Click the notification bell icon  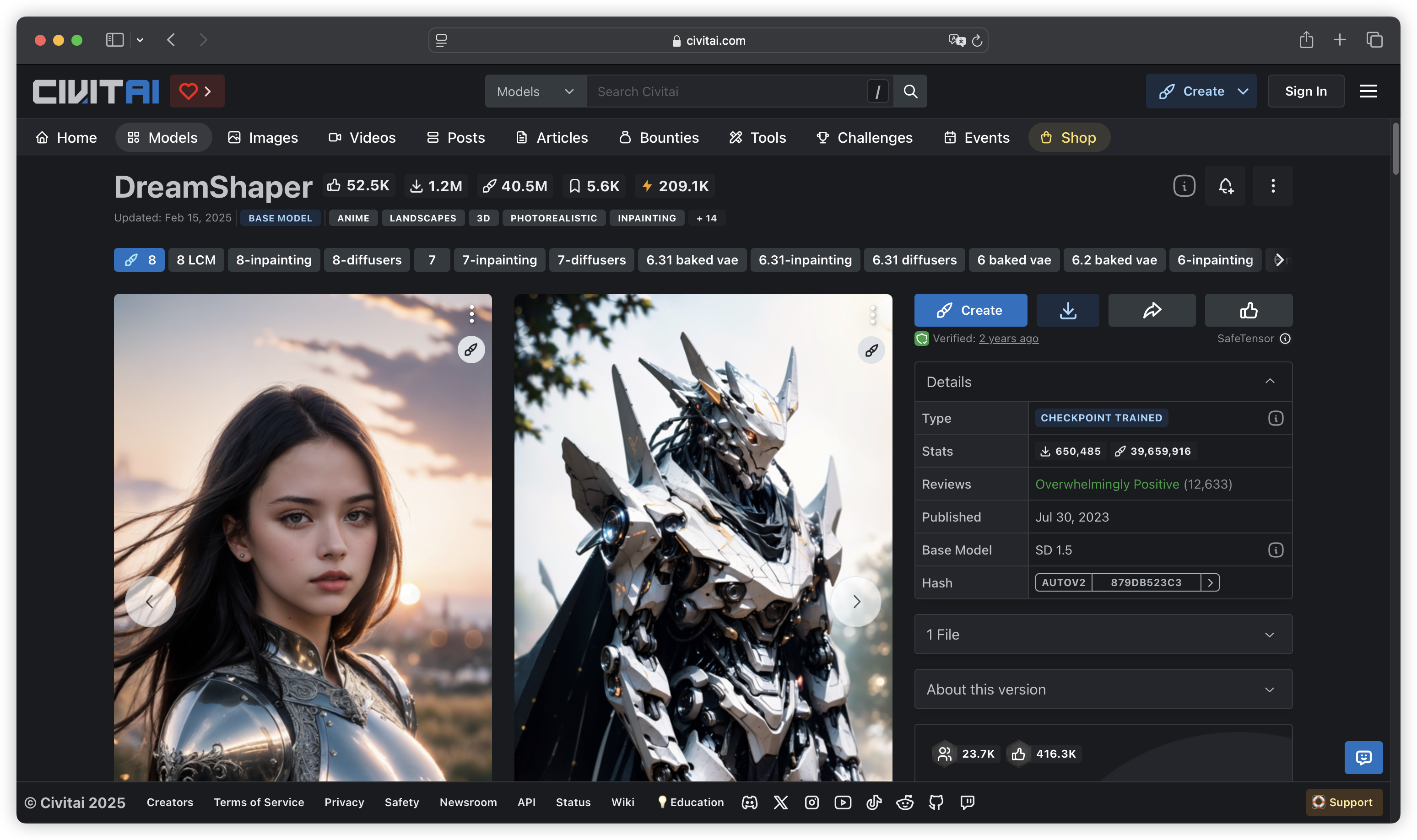click(1225, 186)
